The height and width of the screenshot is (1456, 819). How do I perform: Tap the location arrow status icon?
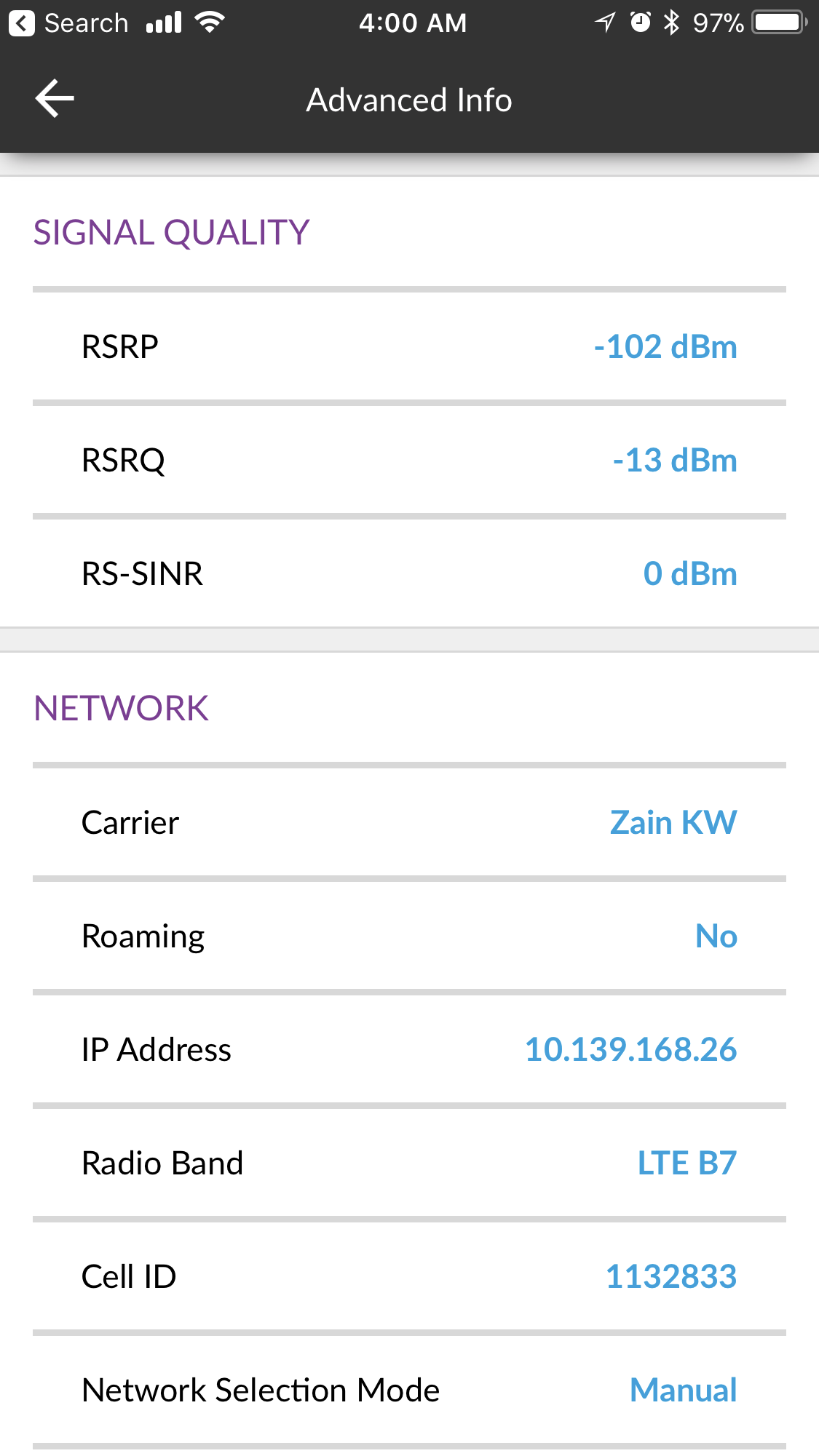click(605, 23)
